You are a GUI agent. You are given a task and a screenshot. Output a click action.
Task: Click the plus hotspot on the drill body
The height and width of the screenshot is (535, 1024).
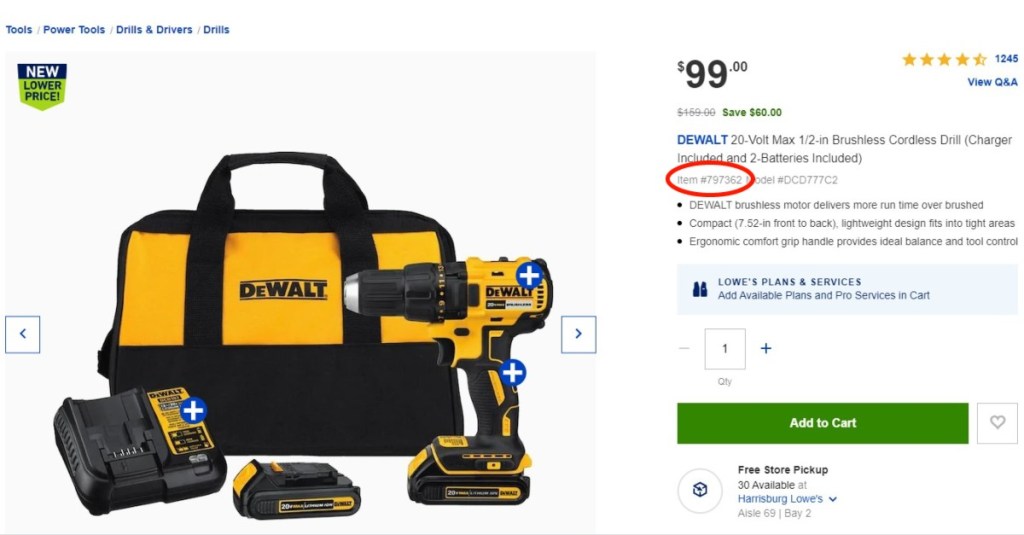530,276
